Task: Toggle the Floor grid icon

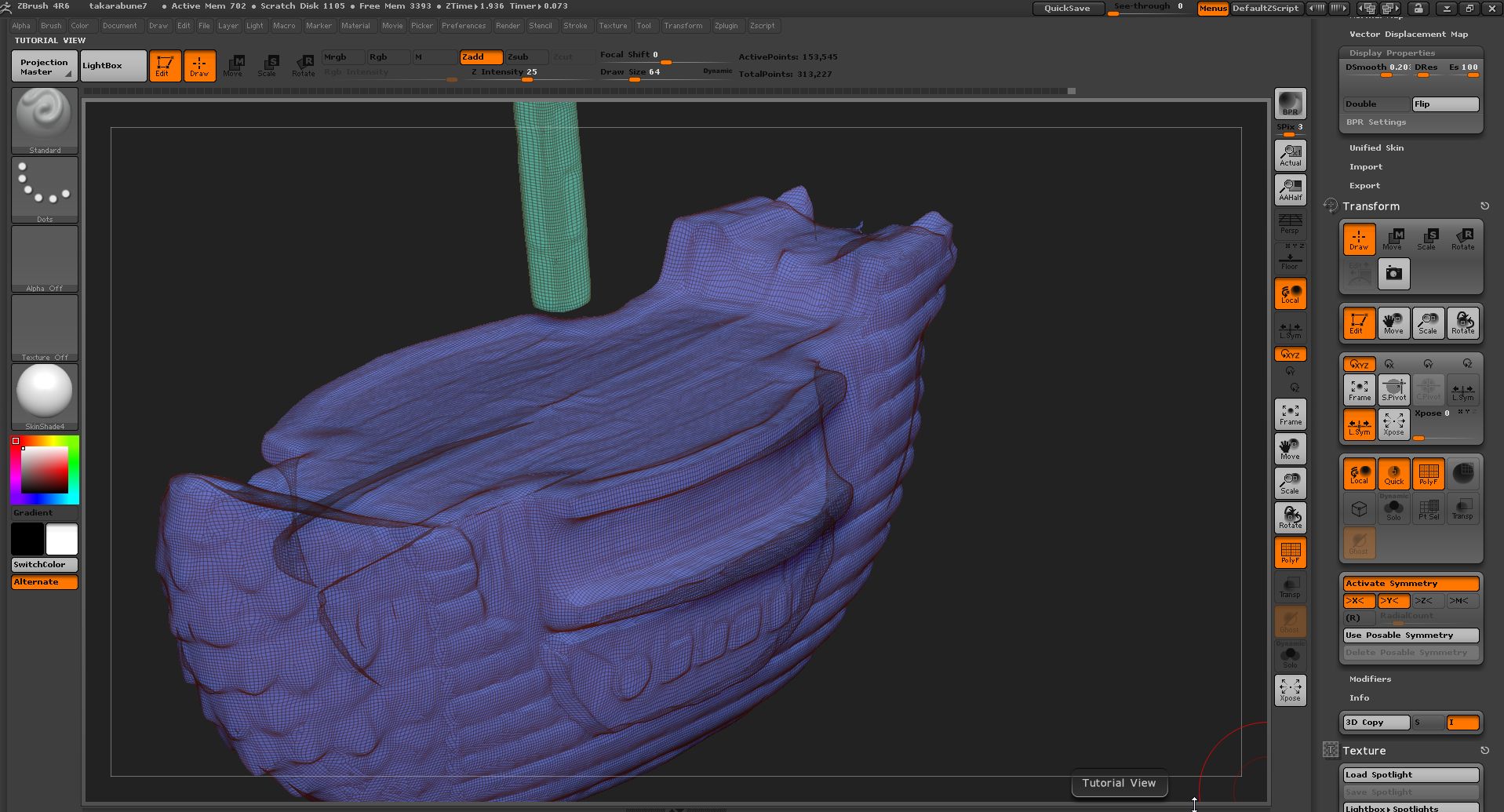Action: pos(1290,258)
